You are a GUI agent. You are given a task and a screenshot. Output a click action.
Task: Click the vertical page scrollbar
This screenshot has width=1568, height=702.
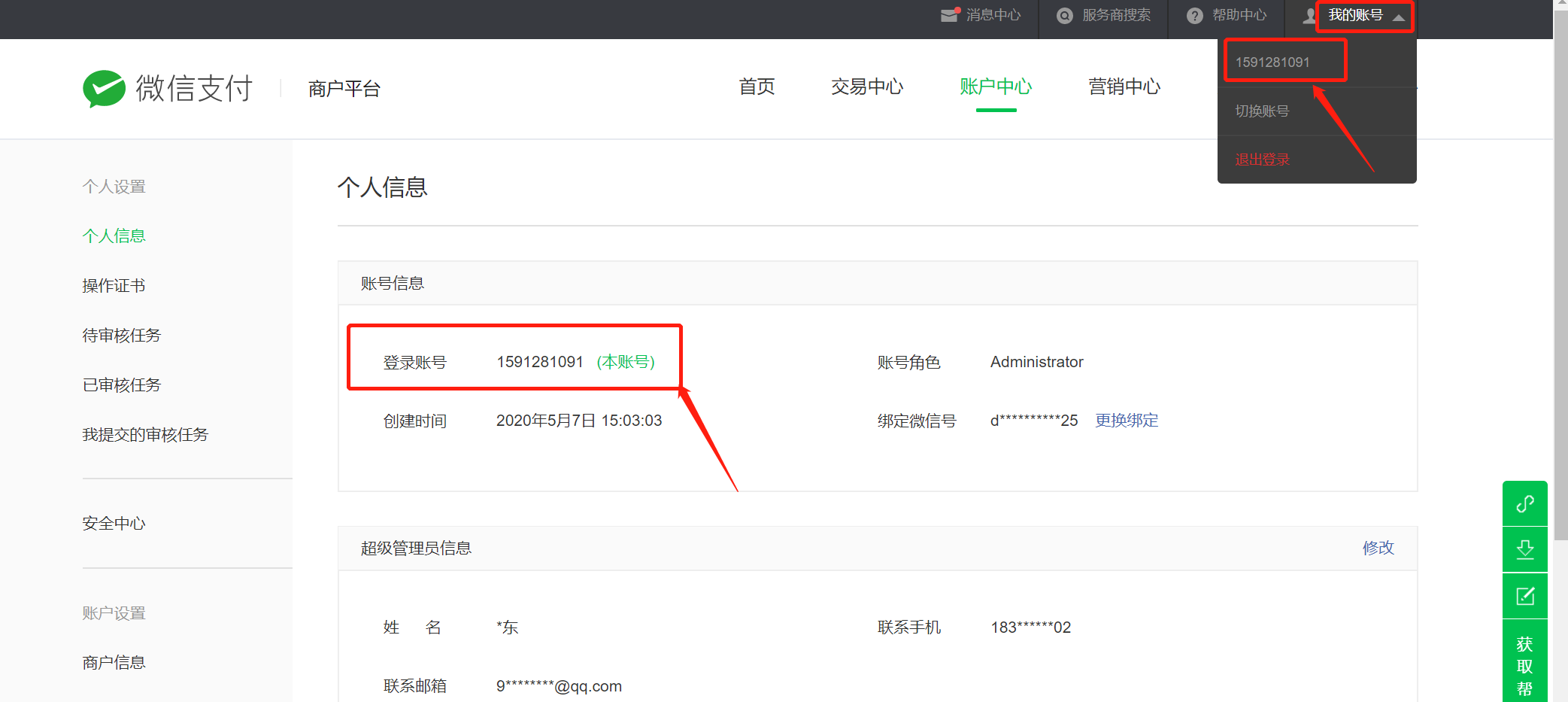click(1560, 275)
